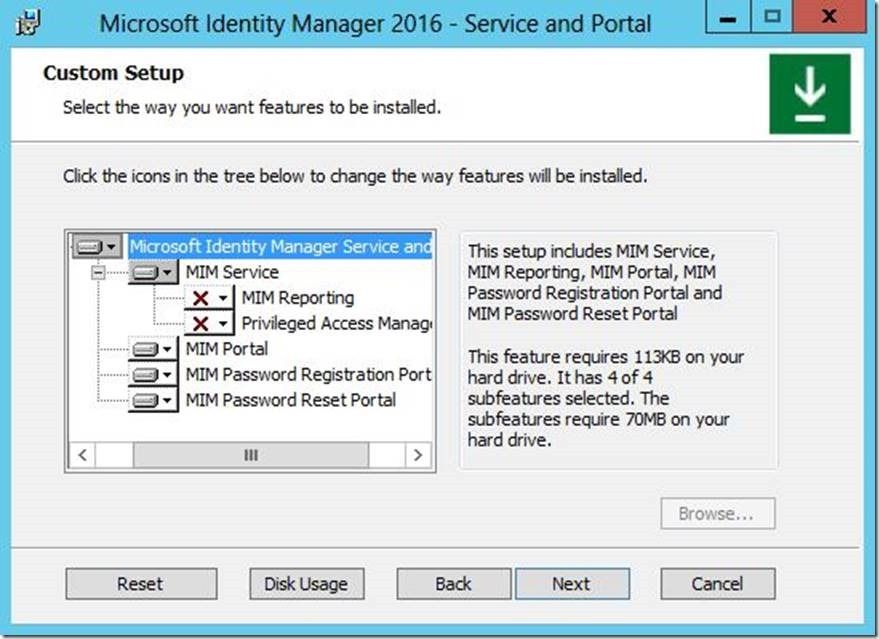The image size is (879, 639).
Task: Maximize the setup window
Action: [772, 17]
